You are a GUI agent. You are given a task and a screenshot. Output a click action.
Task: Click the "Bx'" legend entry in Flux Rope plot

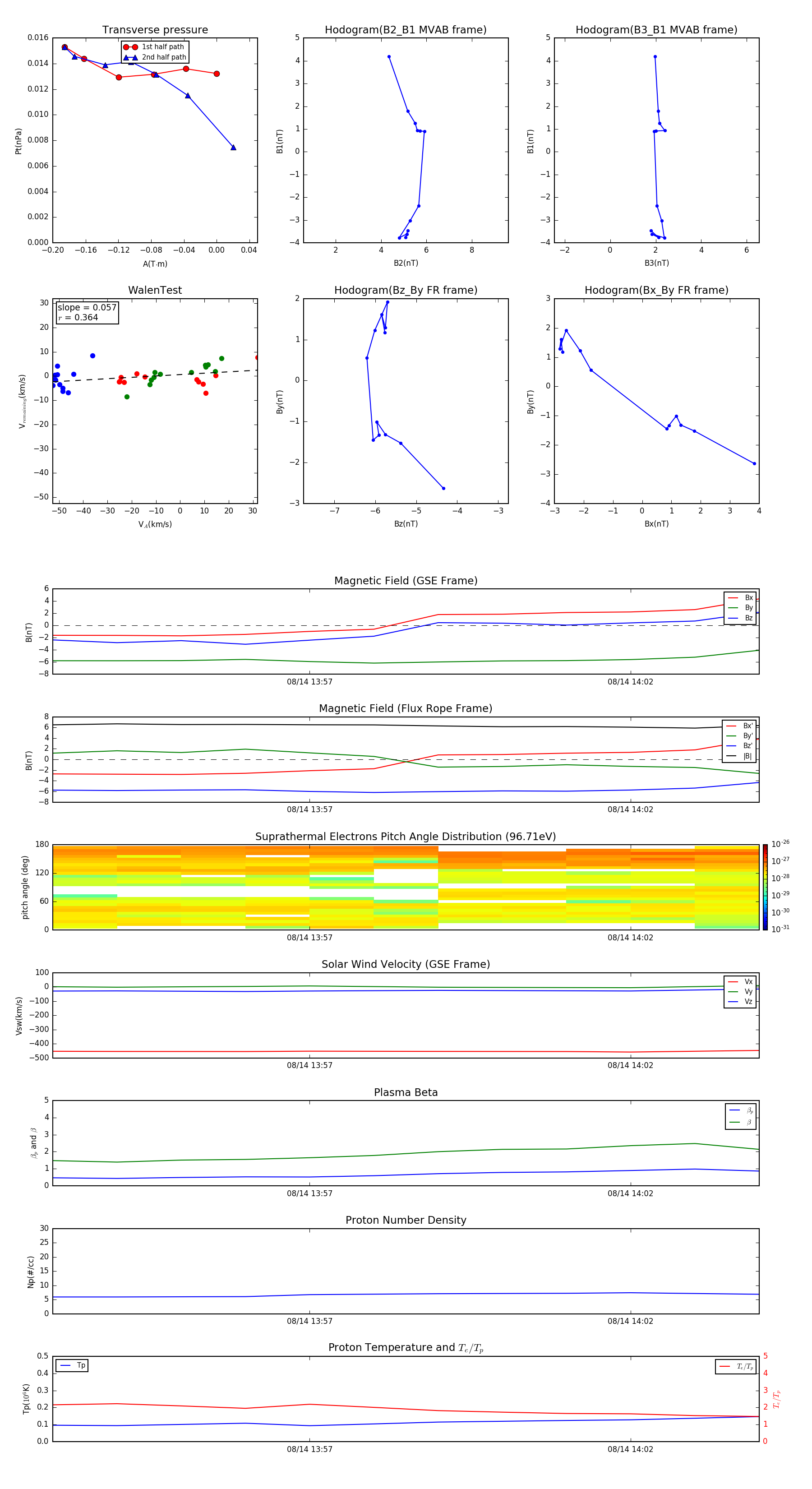tap(739, 726)
